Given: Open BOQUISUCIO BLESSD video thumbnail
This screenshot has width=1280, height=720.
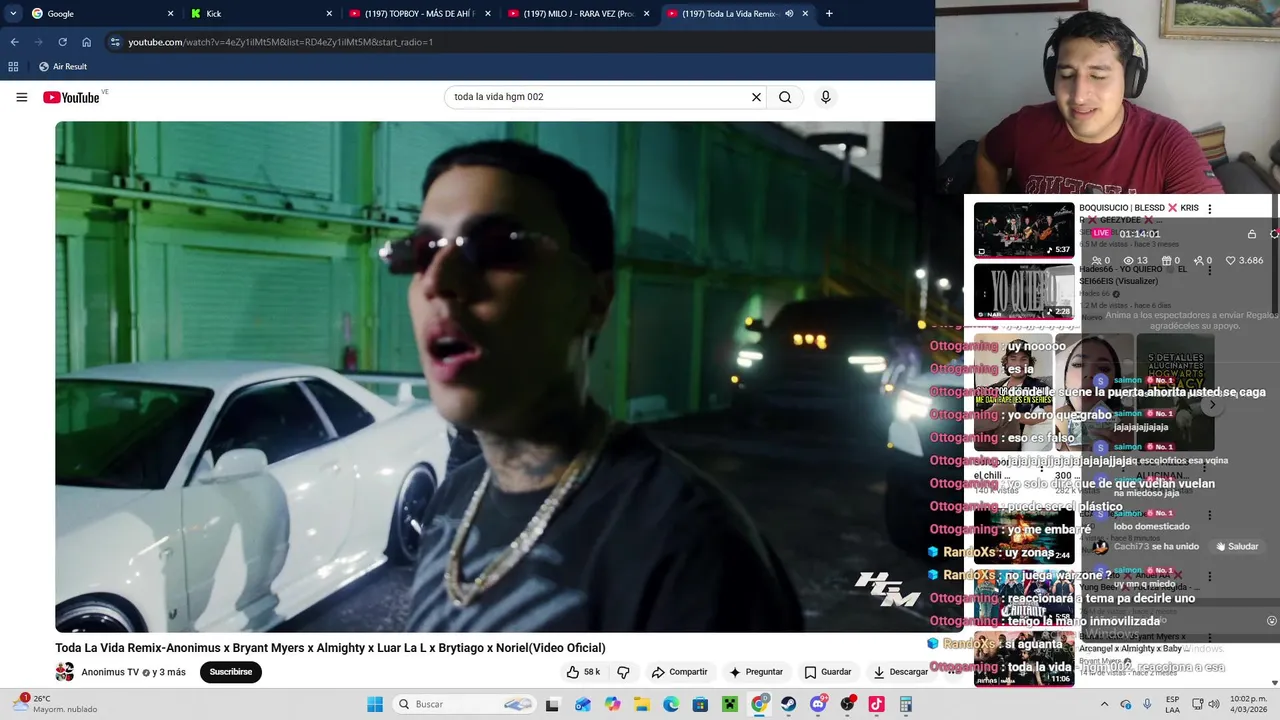Looking at the screenshot, I should 1024,230.
